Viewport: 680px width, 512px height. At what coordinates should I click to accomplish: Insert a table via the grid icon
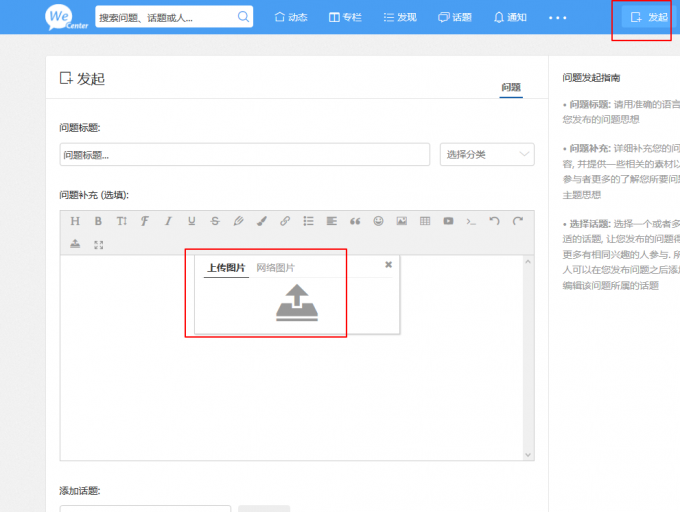coord(425,221)
